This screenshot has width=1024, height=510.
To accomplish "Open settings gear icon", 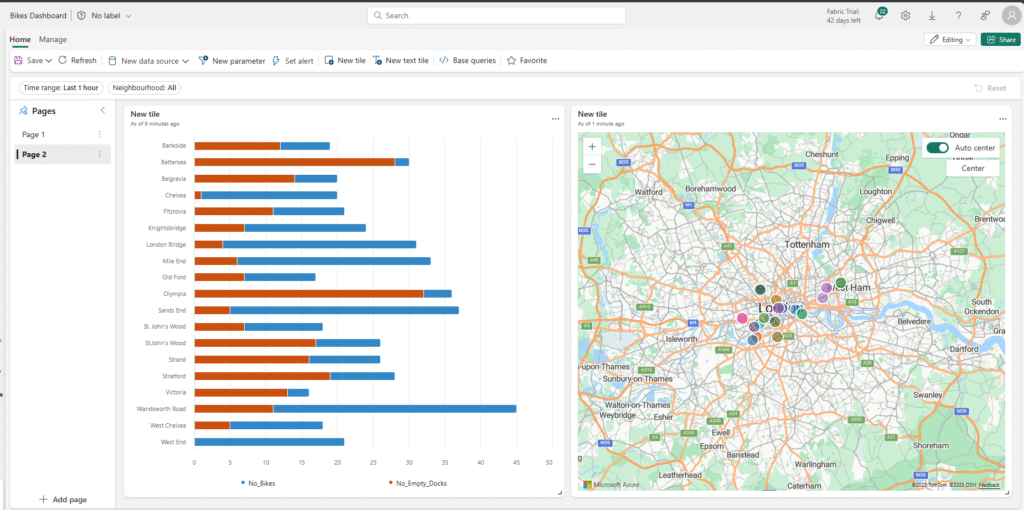I will click(905, 16).
